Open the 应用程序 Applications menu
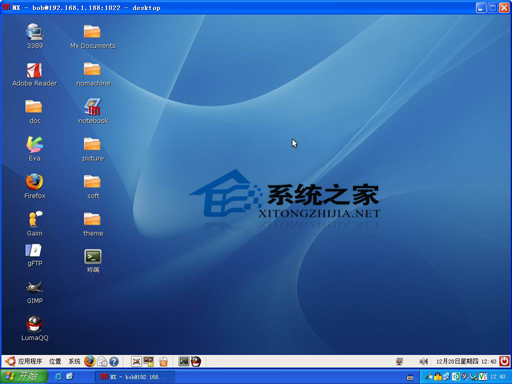 pos(30,361)
